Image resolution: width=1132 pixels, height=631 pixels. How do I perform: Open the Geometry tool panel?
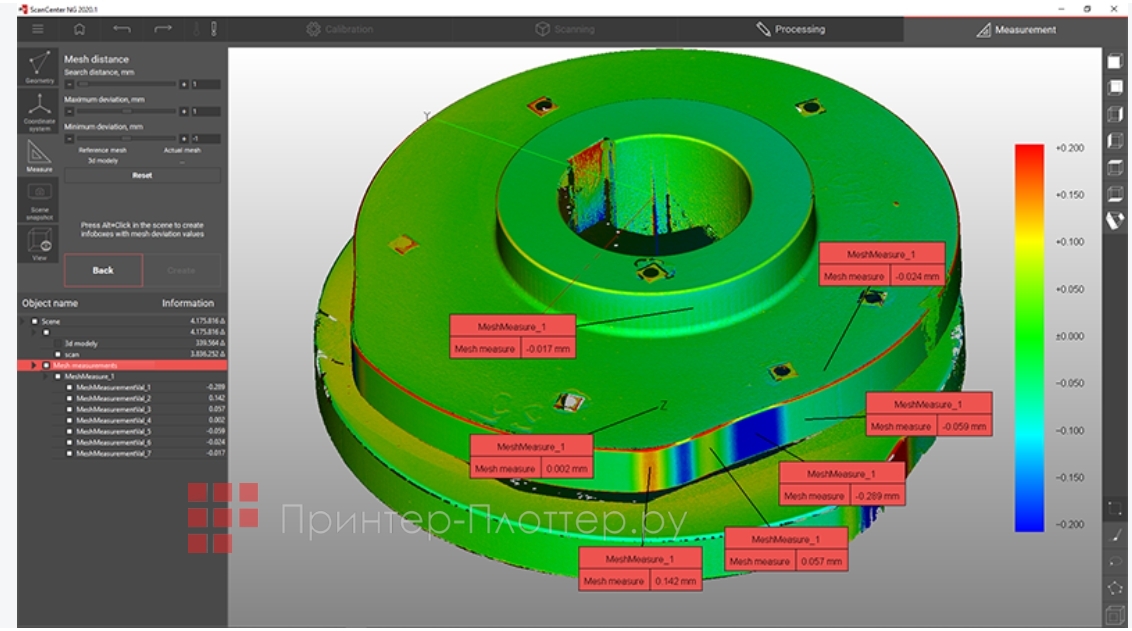click(x=39, y=67)
